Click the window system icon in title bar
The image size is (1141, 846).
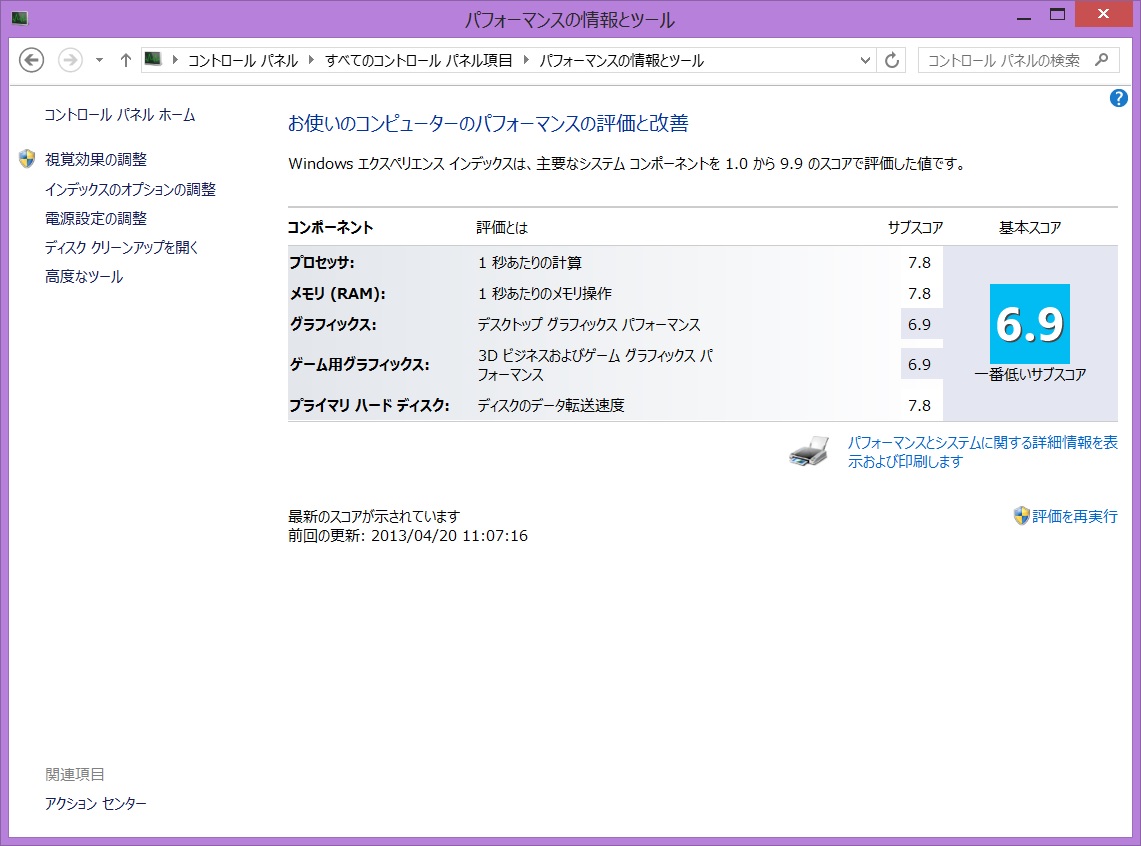pos(20,18)
